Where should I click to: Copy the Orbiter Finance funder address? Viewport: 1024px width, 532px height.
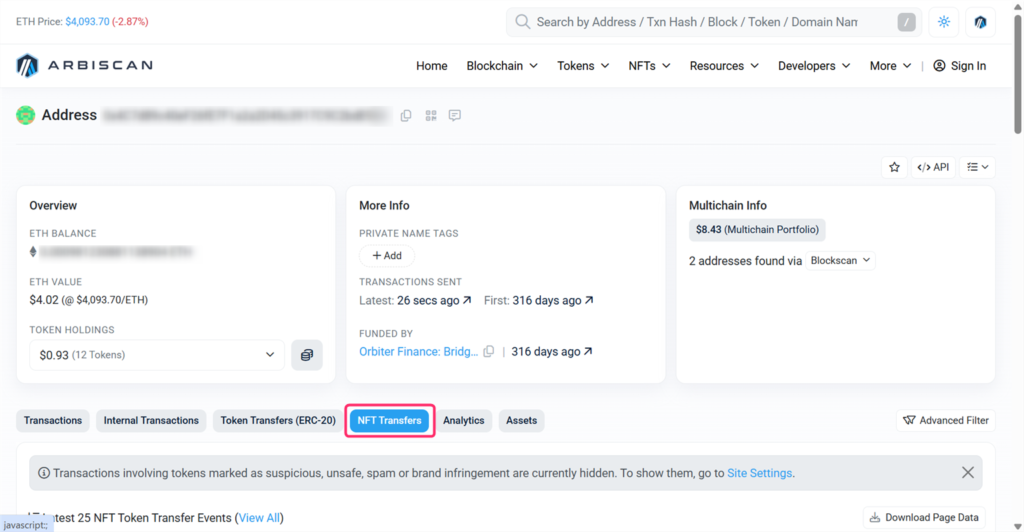pos(489,352)
